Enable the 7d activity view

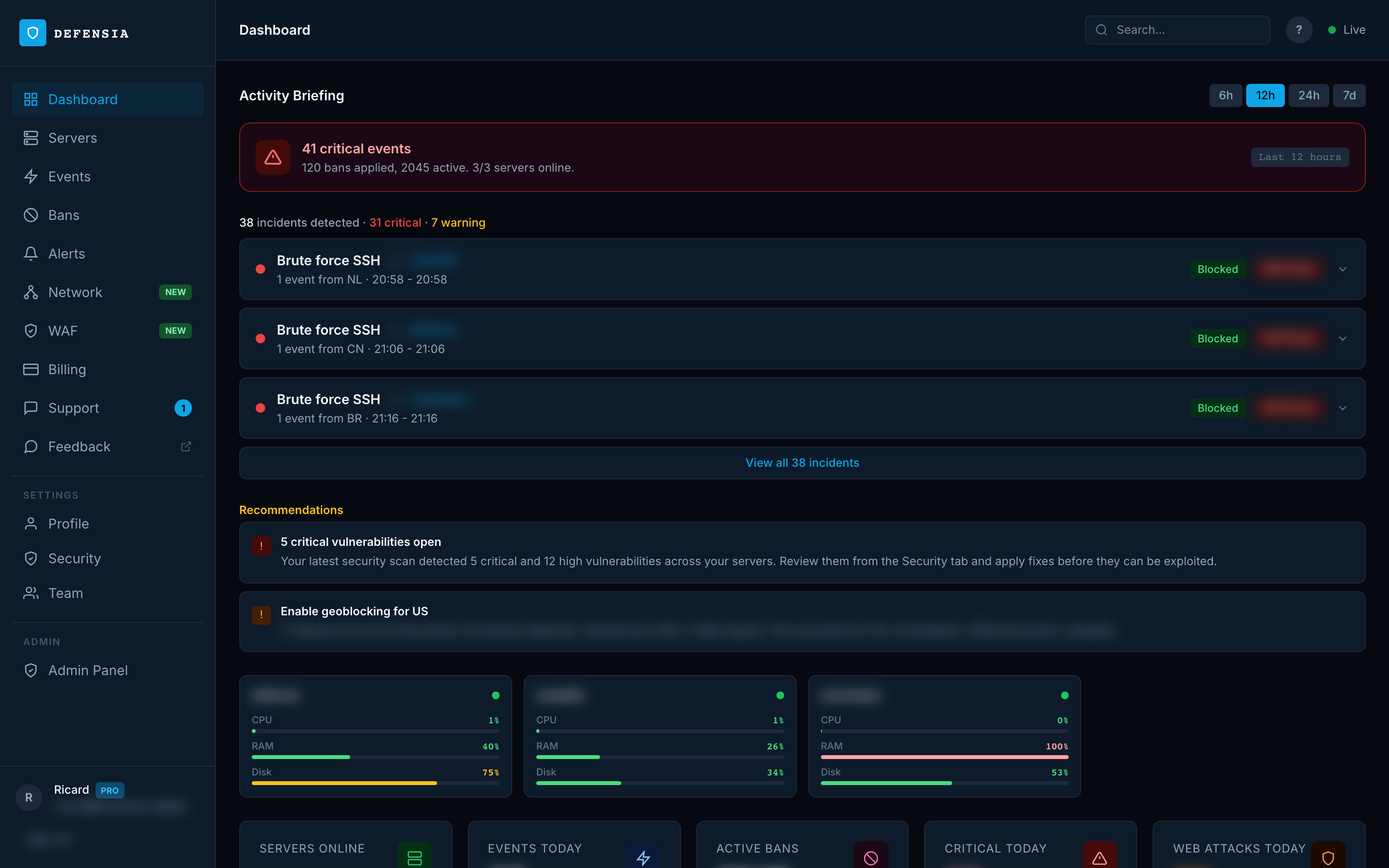1350,95
